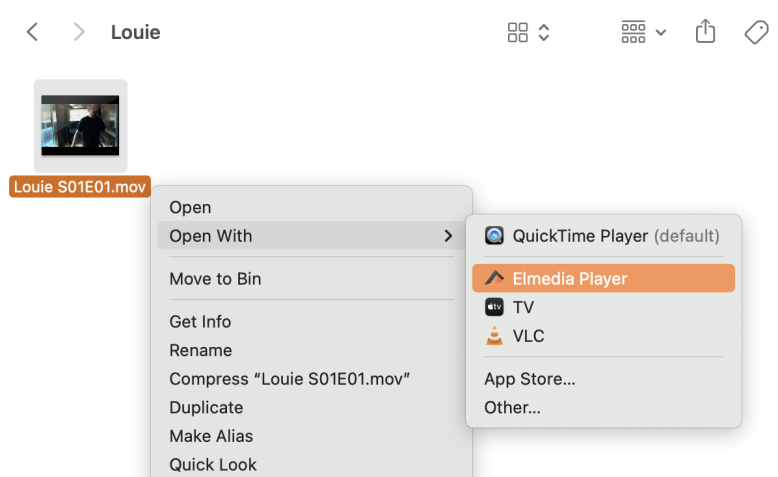Click the Finder forward arrow
This screenshot has width=778, height=477.
79,32
